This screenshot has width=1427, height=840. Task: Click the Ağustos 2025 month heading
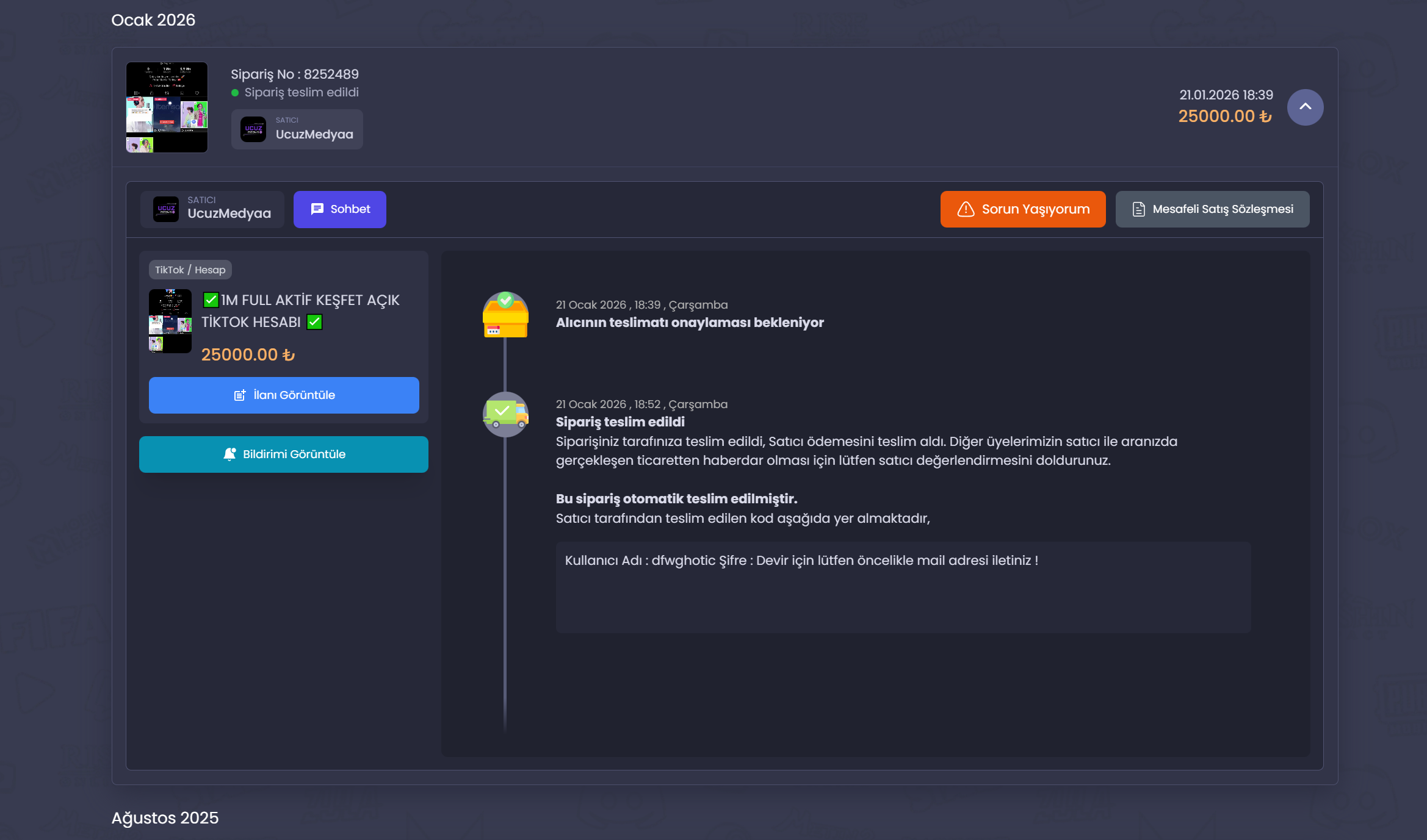click(x=165, y=818)
